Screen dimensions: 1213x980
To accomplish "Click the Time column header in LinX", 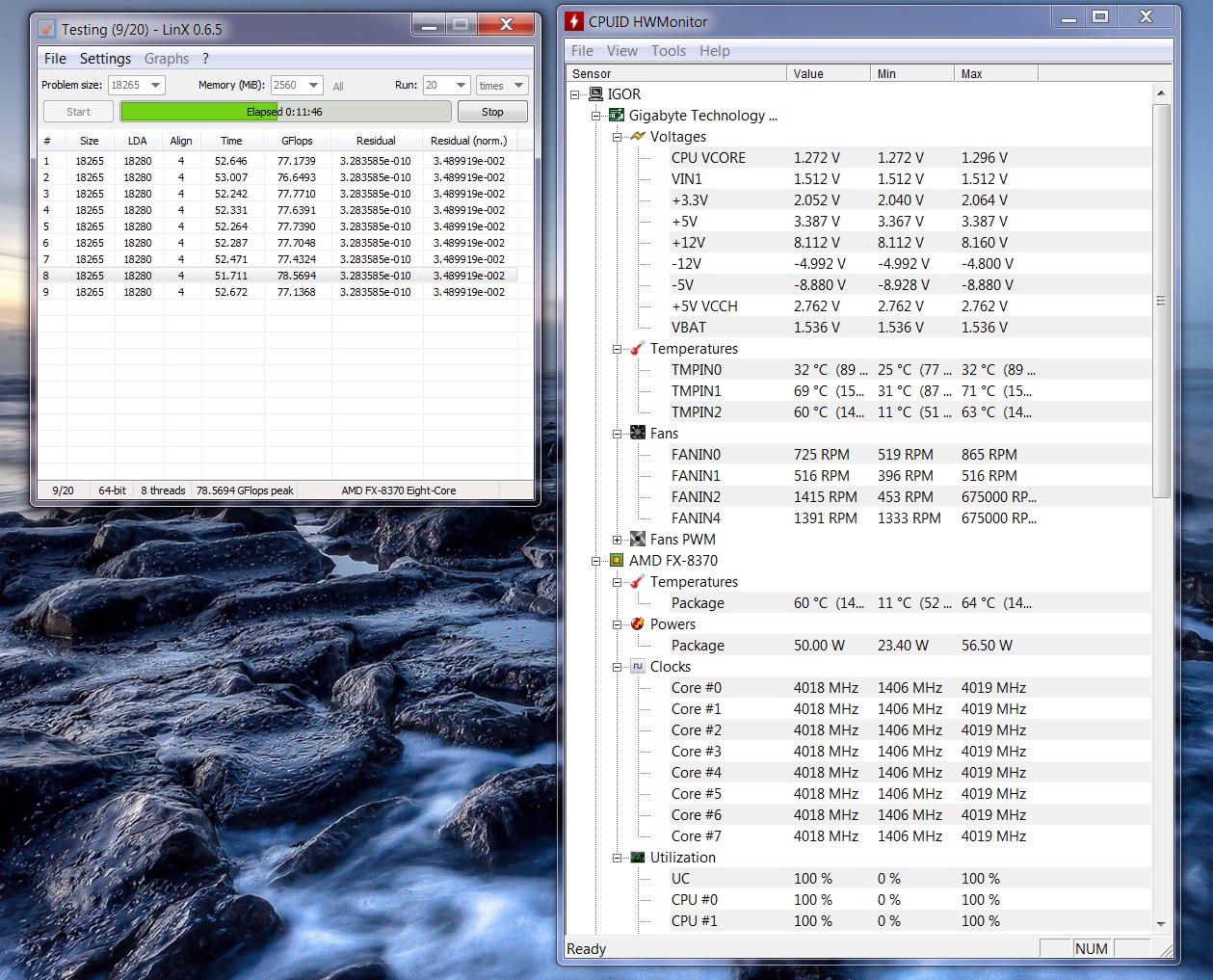I will click(x=231, y=141).
